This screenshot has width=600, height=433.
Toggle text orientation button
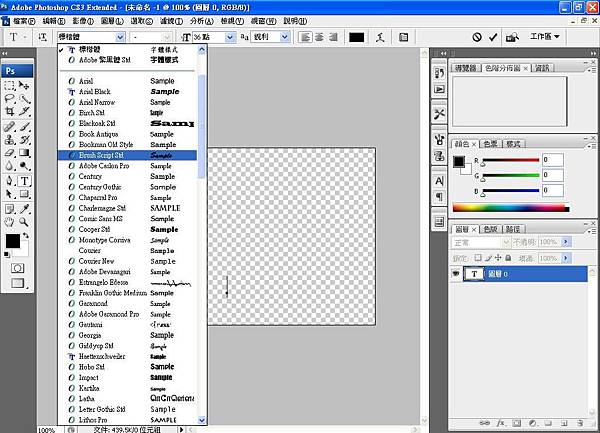click(x=42, y=37)
